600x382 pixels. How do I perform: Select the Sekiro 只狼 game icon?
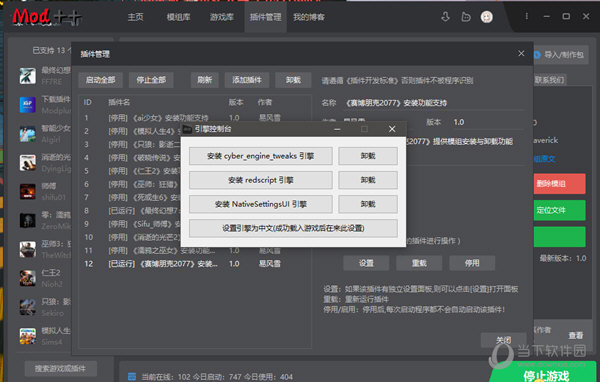pyautogui.click(x=28, y=307)
